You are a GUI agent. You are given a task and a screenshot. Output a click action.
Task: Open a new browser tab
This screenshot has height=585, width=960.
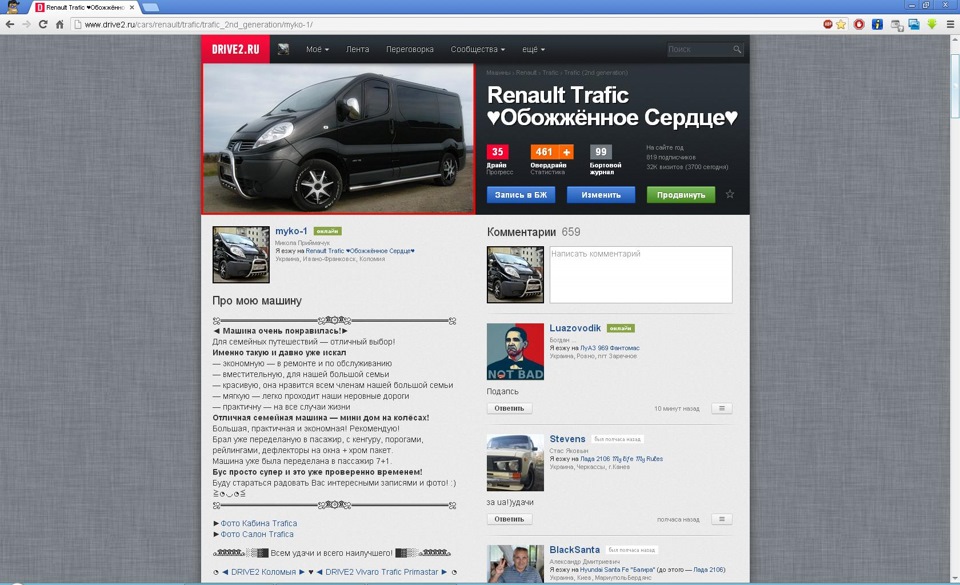tap(151, 7)
